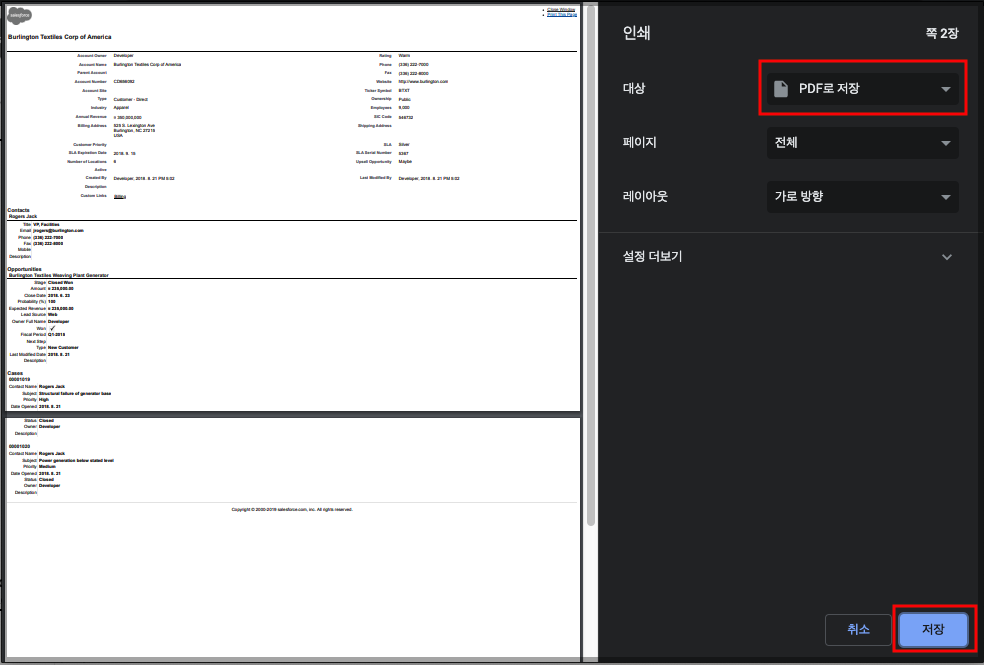Click the Won checkmark in Opportunities
The height and width of the screenshot is (665, 984).
point(52,328)
